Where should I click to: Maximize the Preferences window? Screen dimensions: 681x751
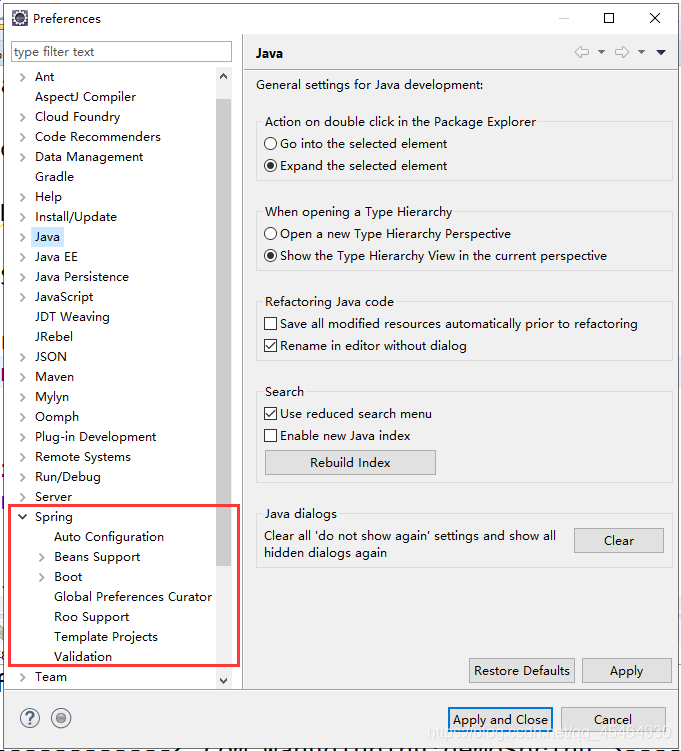coord(609,18)
